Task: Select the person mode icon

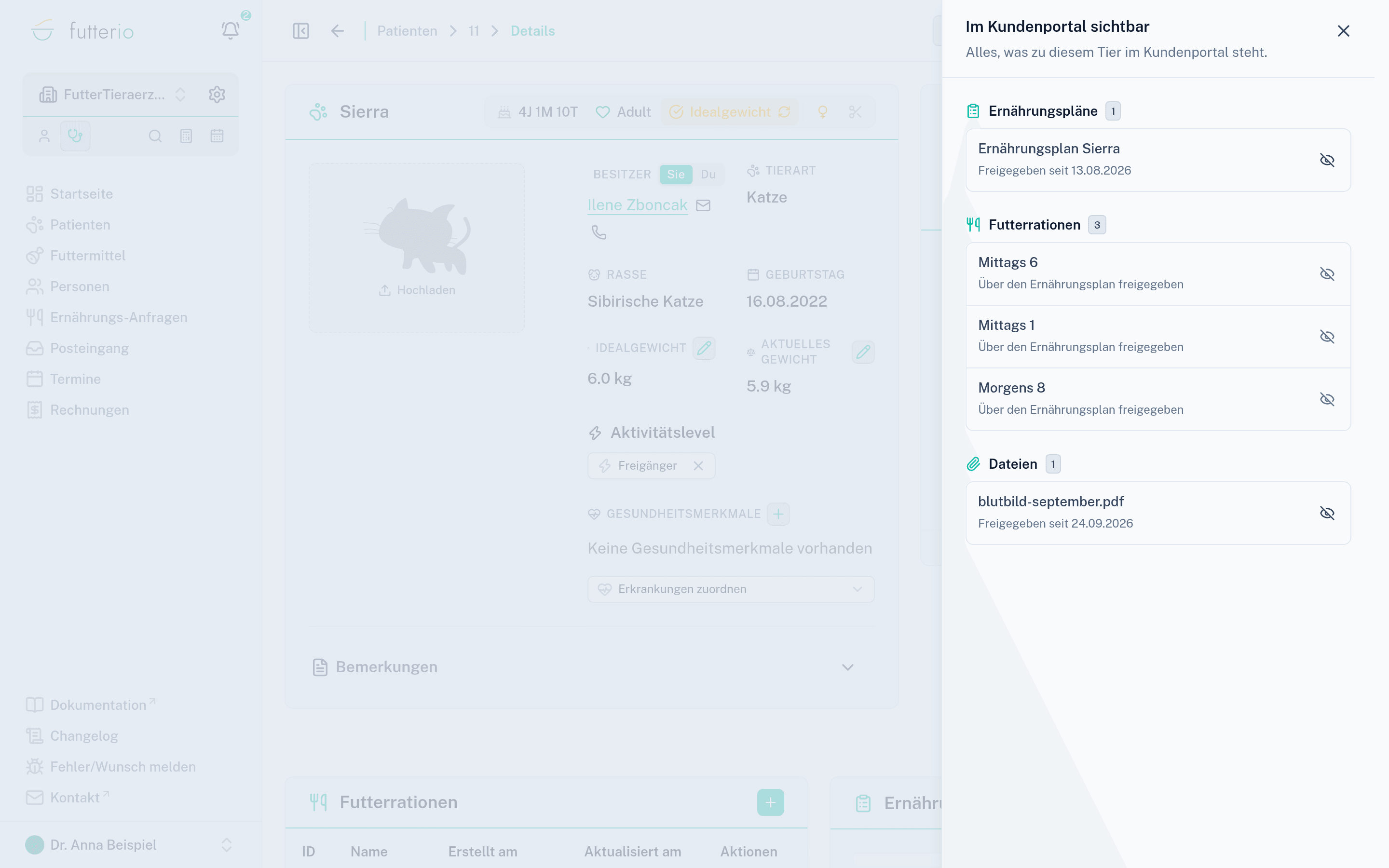Action: point(44,136)
